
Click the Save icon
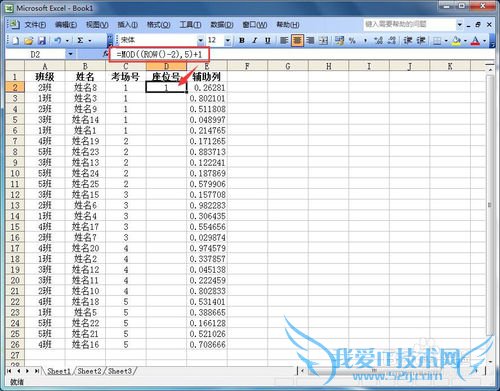(42, 41)
